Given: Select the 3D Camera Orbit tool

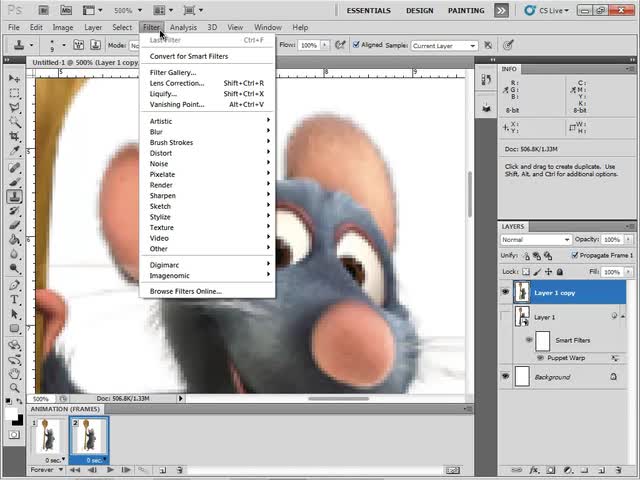Looking at the screenshot, I should [x=14, y=360].
